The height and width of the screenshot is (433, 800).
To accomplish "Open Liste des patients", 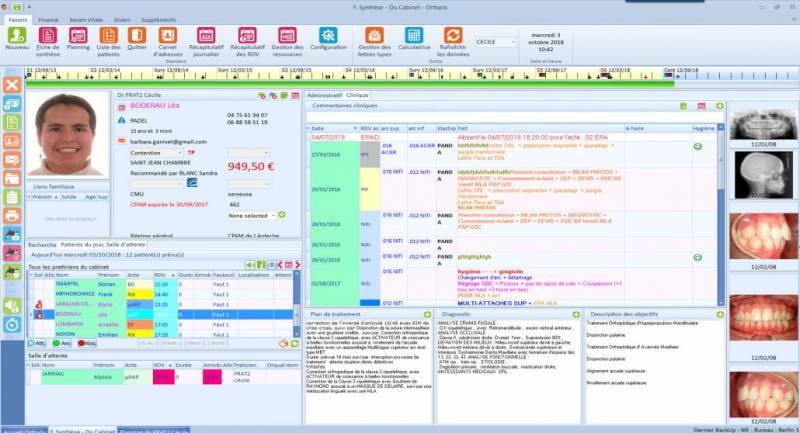I will click(108, 41).
